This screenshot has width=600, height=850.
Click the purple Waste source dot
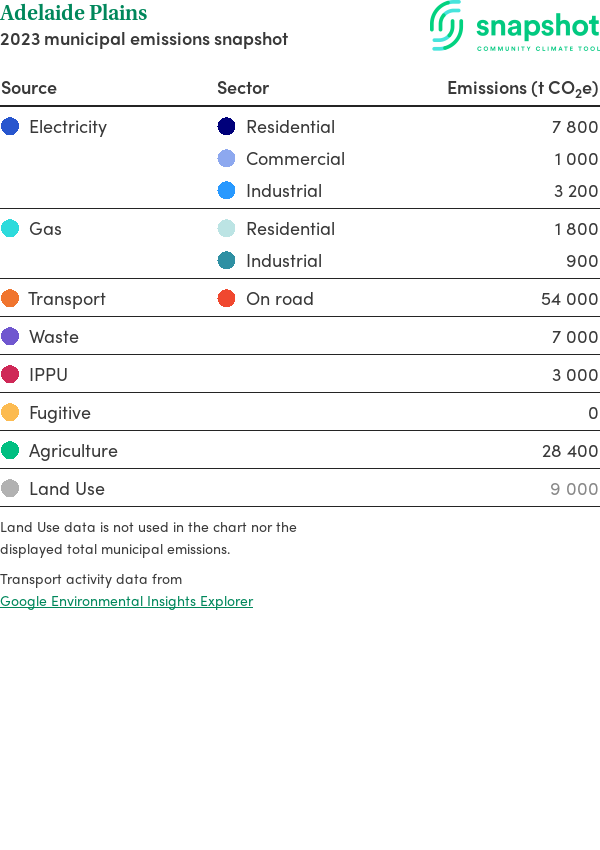click(x=10, y=337)
